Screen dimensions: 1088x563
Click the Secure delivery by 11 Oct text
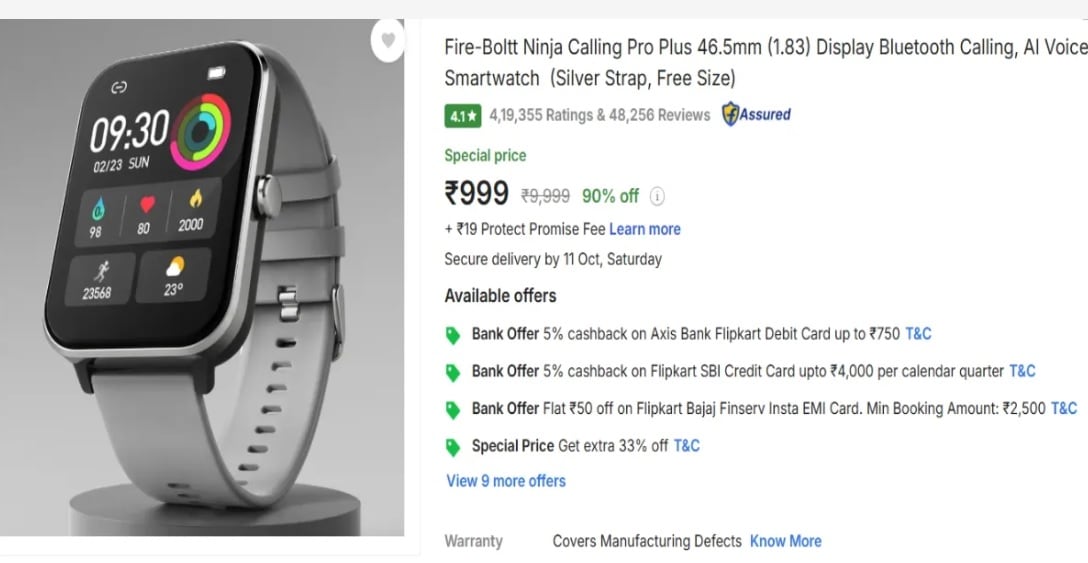553,259
